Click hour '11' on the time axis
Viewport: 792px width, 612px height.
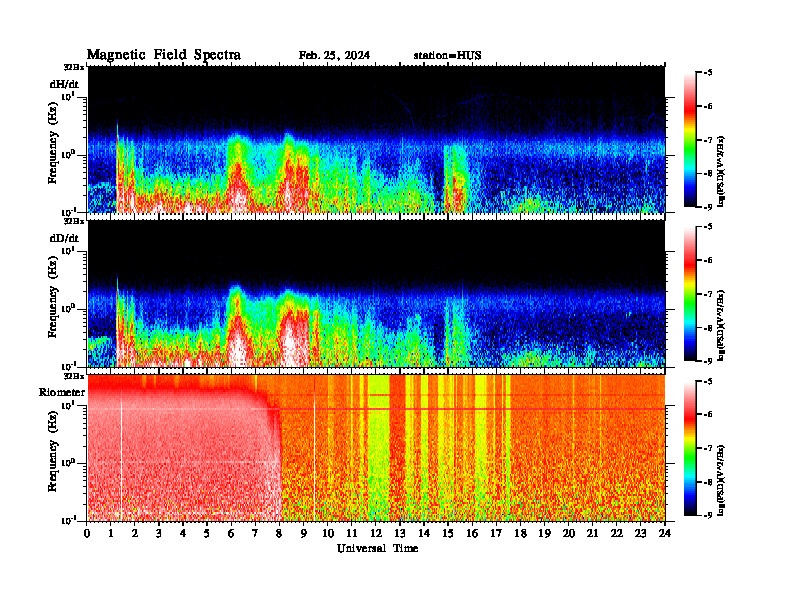tap(352, 533)
